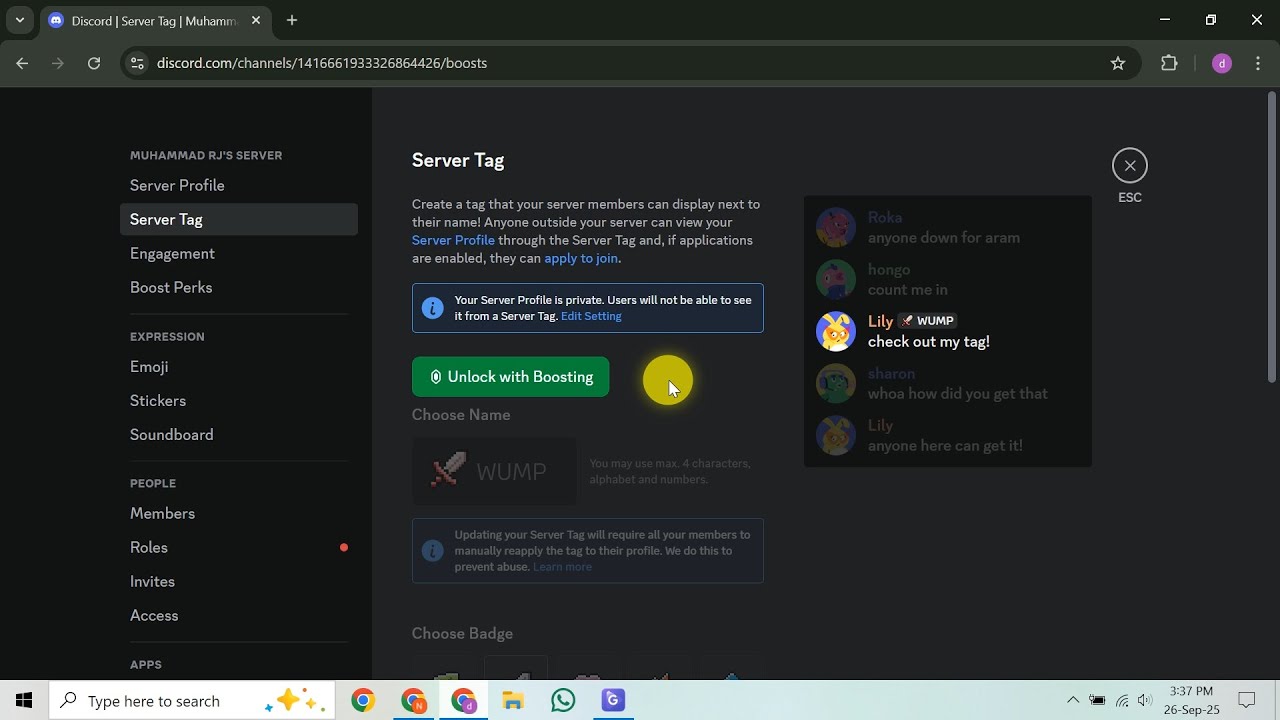This screenshot has width=1280, height=720.
Task: Open the Roles settings
Action: coord(238,548)
